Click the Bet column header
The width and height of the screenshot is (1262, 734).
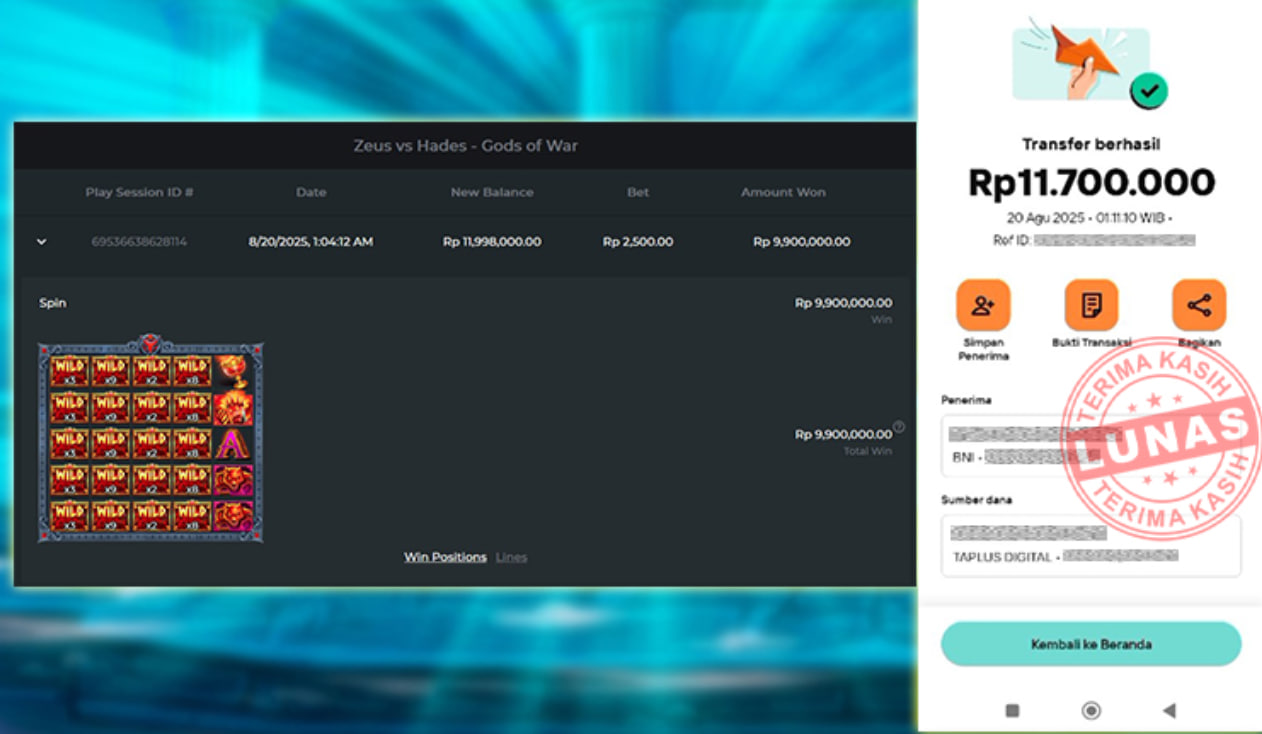(x=638, y=192)
